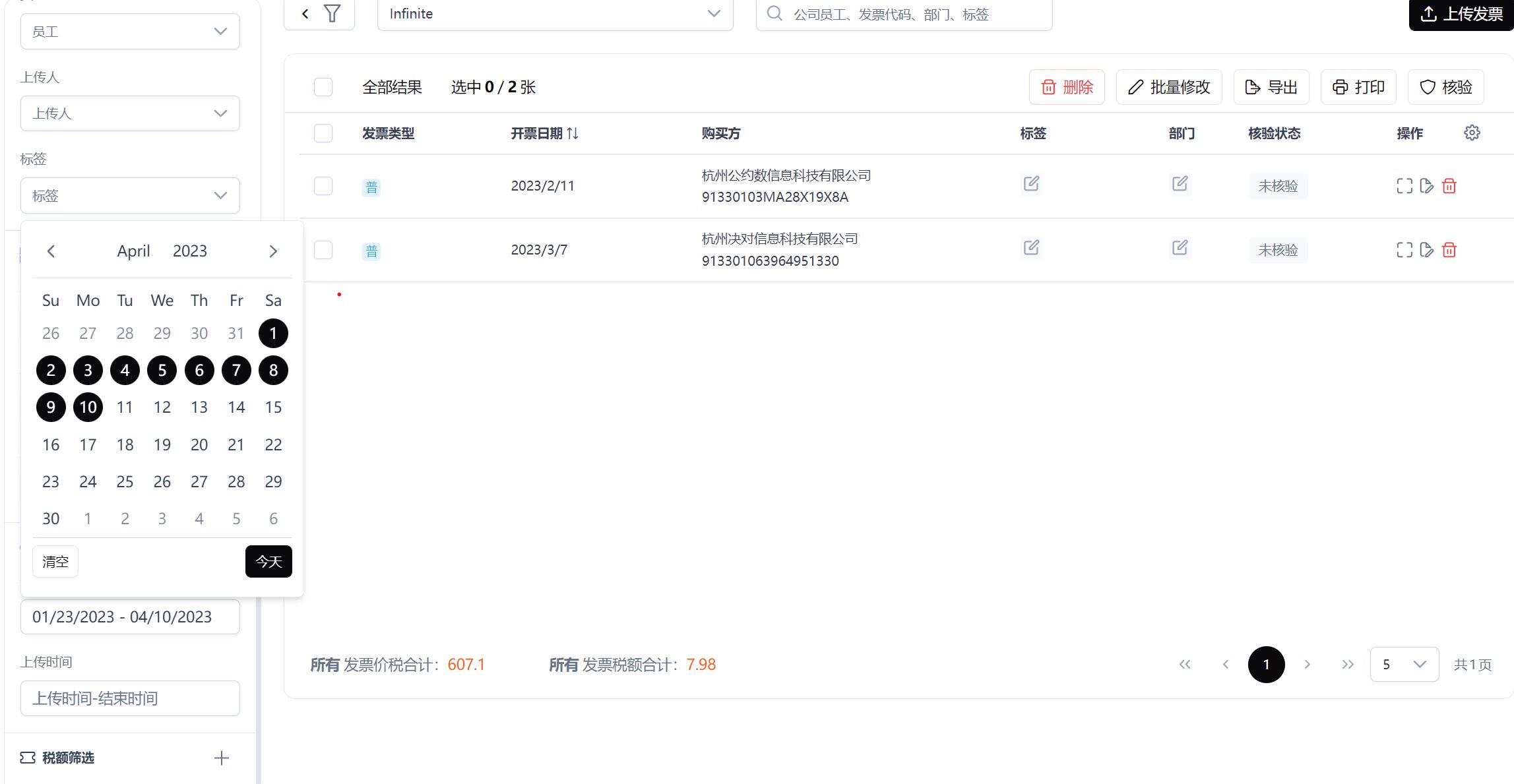Sort by 开票日期 using sort arrows
This screenshot has height=784, width=1514.
click(573, 133)
